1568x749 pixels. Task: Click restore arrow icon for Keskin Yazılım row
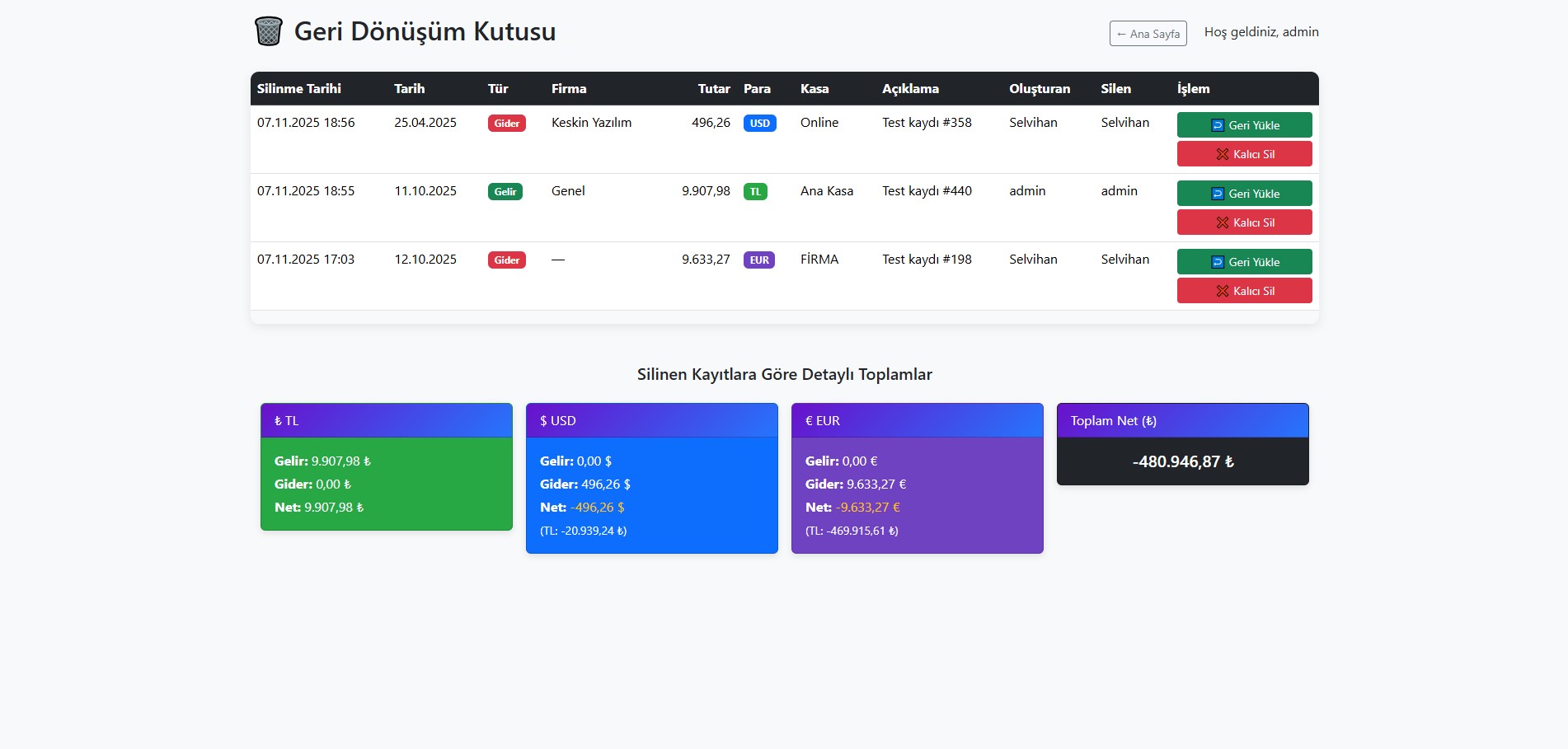pyautogui.click(x=1217, y=125)
